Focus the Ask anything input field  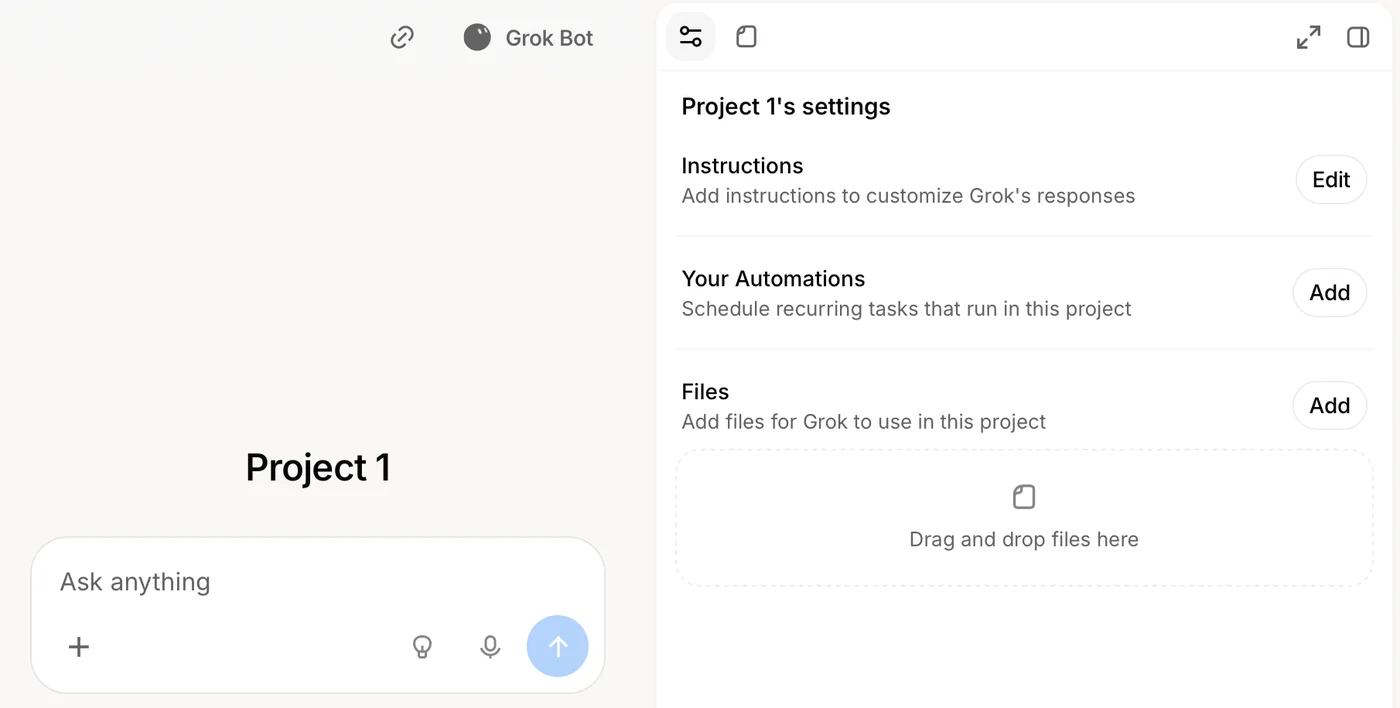(x=318, y=582)
